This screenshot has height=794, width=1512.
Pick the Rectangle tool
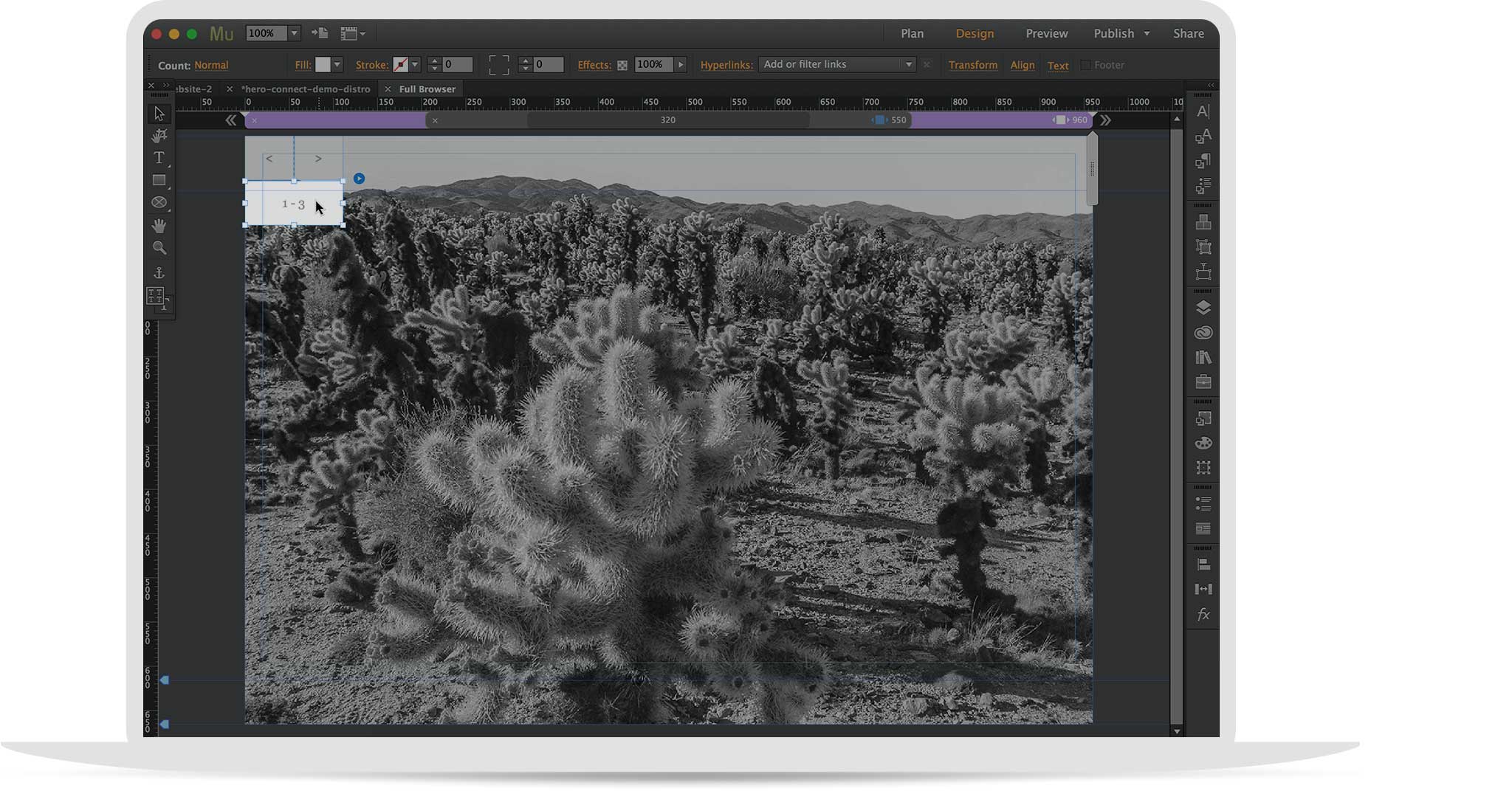tap(159, 180)
